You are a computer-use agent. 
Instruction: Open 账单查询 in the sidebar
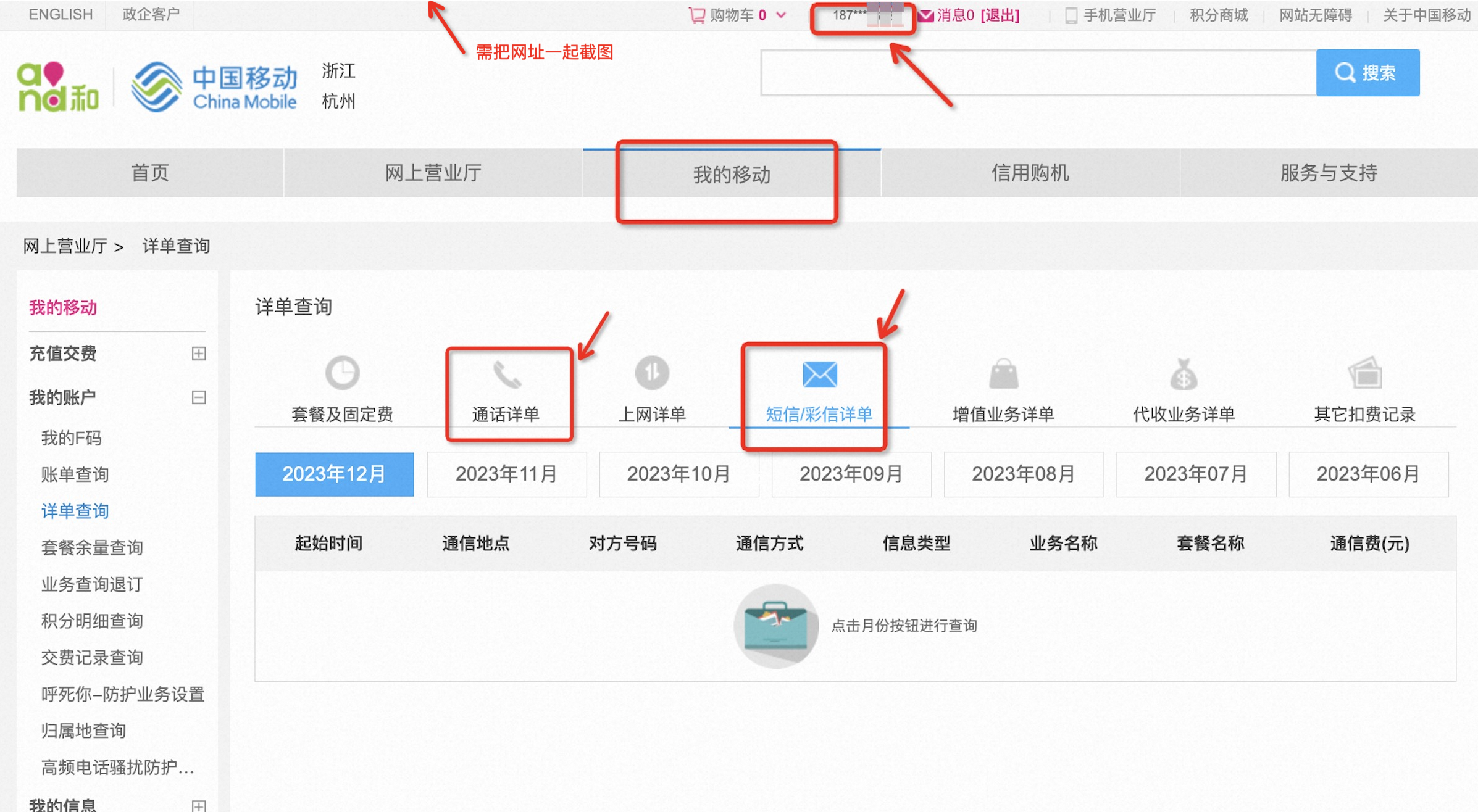(75, 474)
